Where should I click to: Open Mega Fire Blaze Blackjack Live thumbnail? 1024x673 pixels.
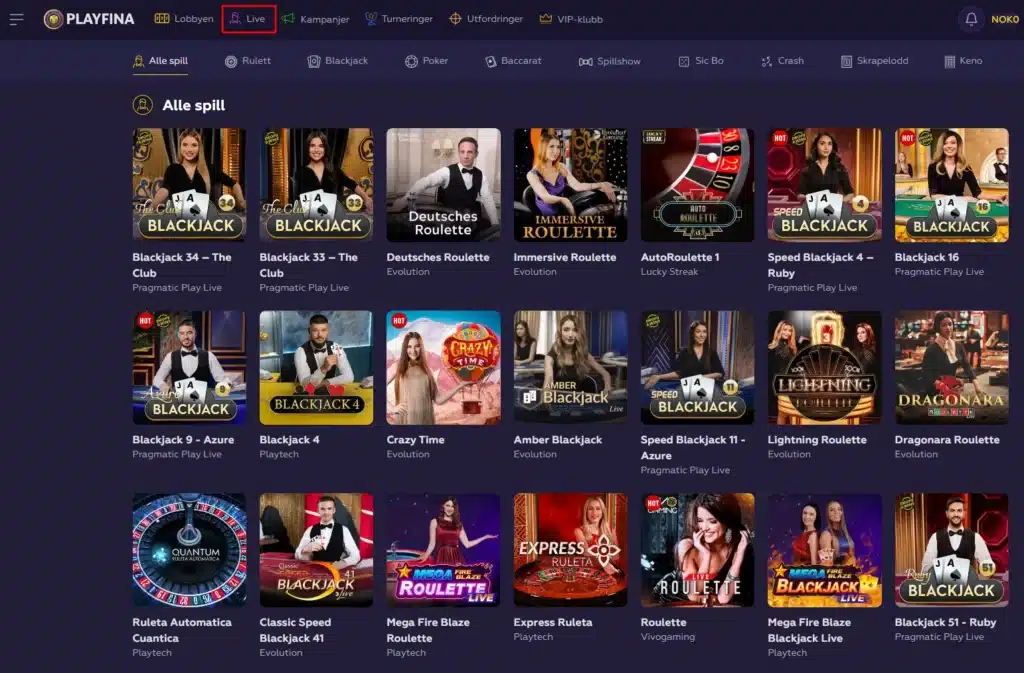(824, 550)
